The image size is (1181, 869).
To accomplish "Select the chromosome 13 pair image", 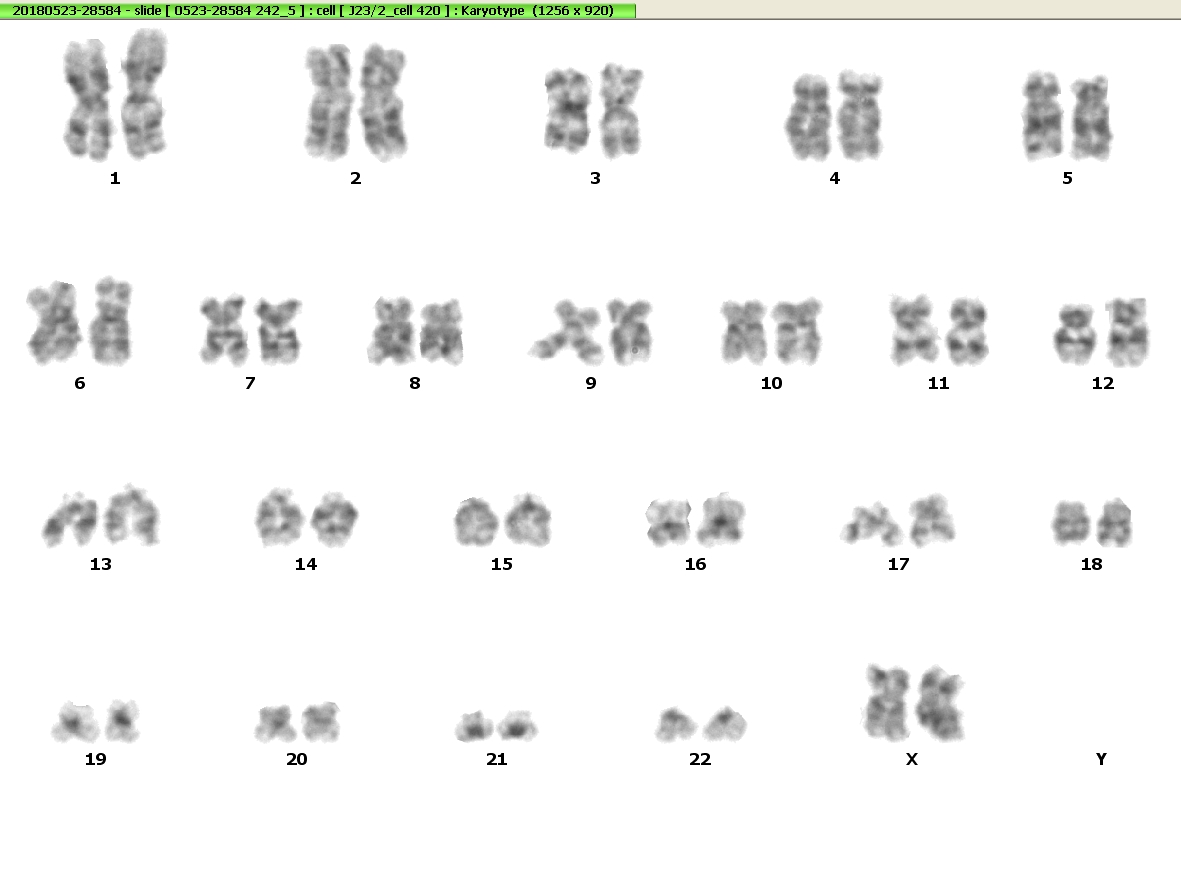I will [x=100, y=516].
